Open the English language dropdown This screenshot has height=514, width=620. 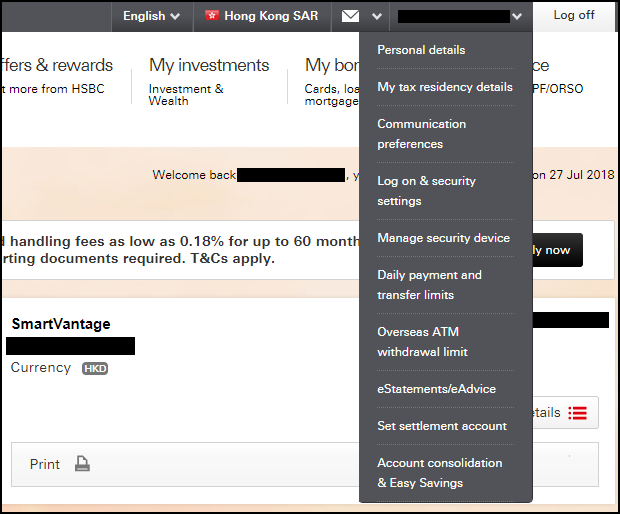pyautogui.click(x=152, y=16)
